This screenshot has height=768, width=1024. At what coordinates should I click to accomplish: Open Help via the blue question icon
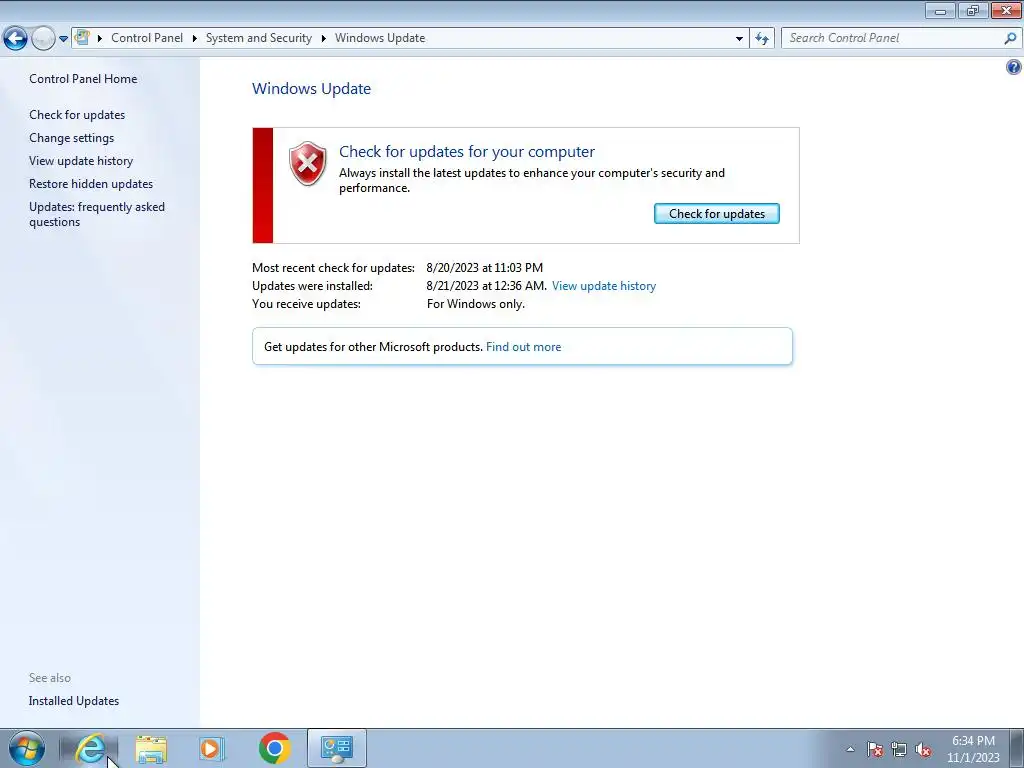point(1014,67)
